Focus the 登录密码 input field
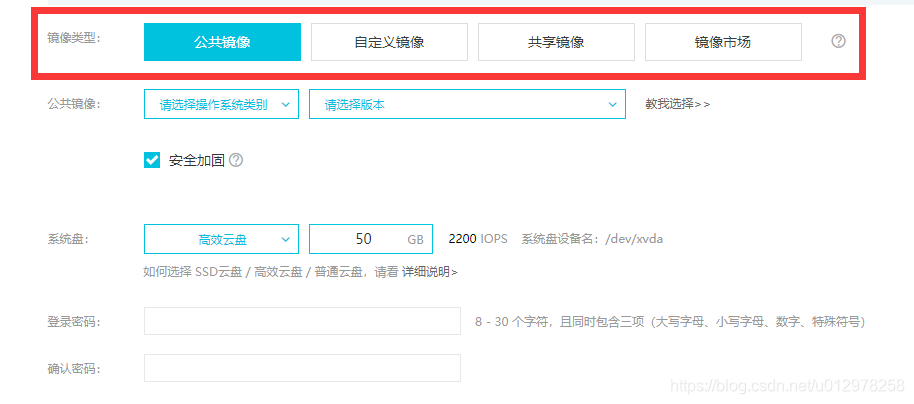The width and height of the screenshot is (914, 404). click(302, 321)
